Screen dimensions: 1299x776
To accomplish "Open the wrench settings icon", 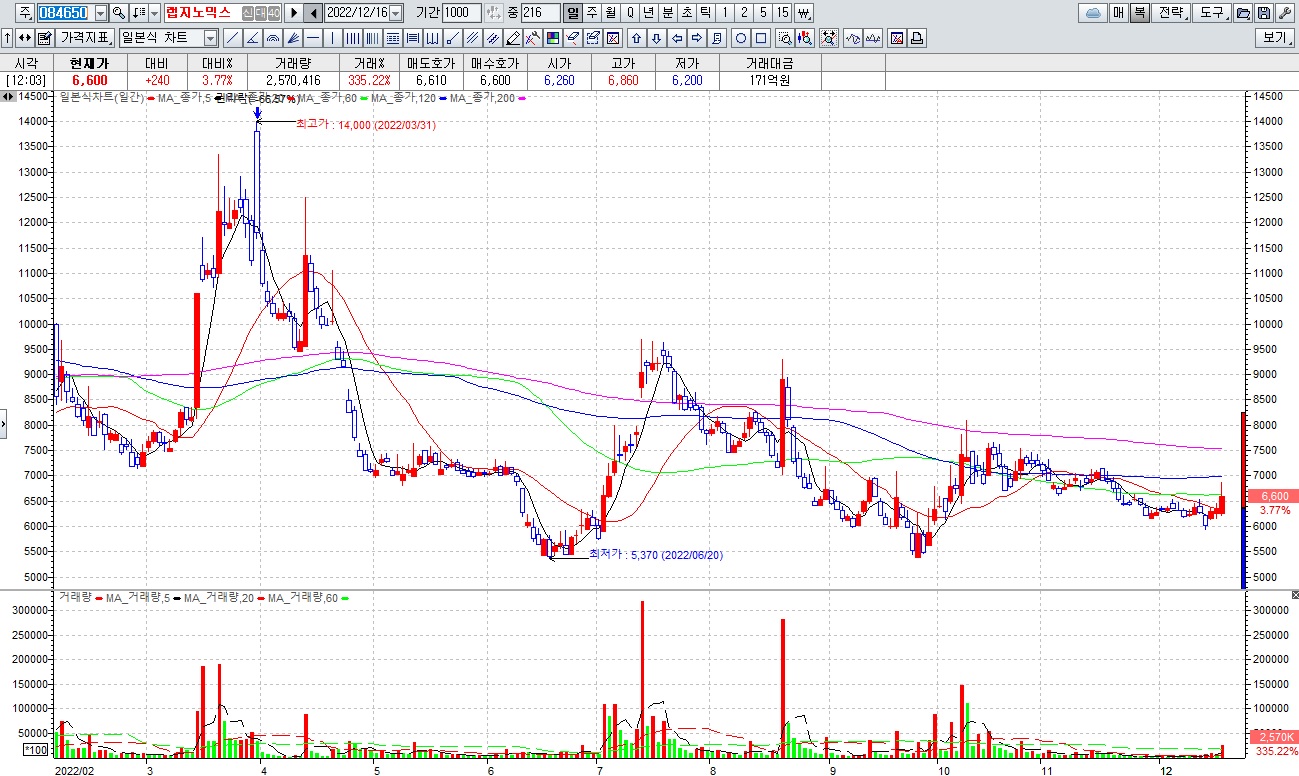I will [x=1285, y=13].
